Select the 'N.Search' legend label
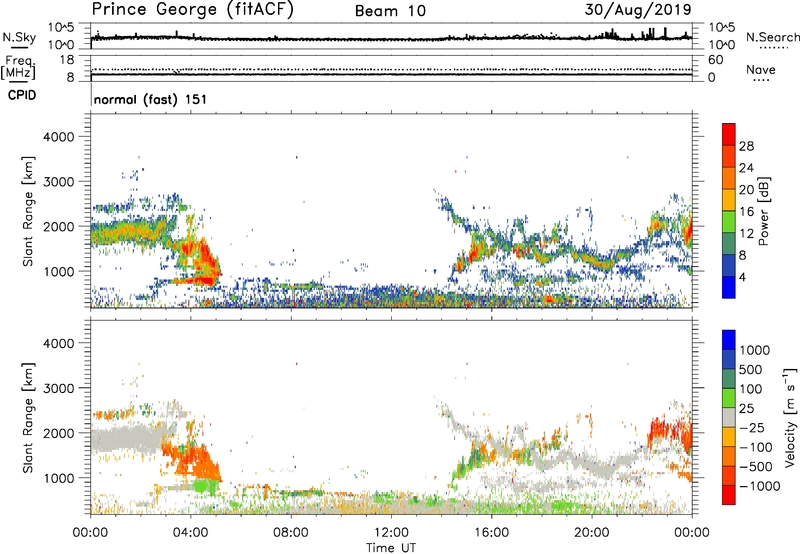Viewport: 800px width, 554px height. 772,37
